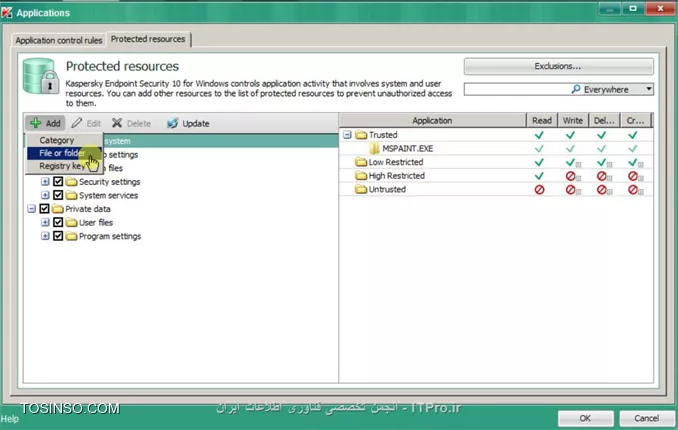Click inside the search input field
Screen dimensions: 678x430
point(517,89)
